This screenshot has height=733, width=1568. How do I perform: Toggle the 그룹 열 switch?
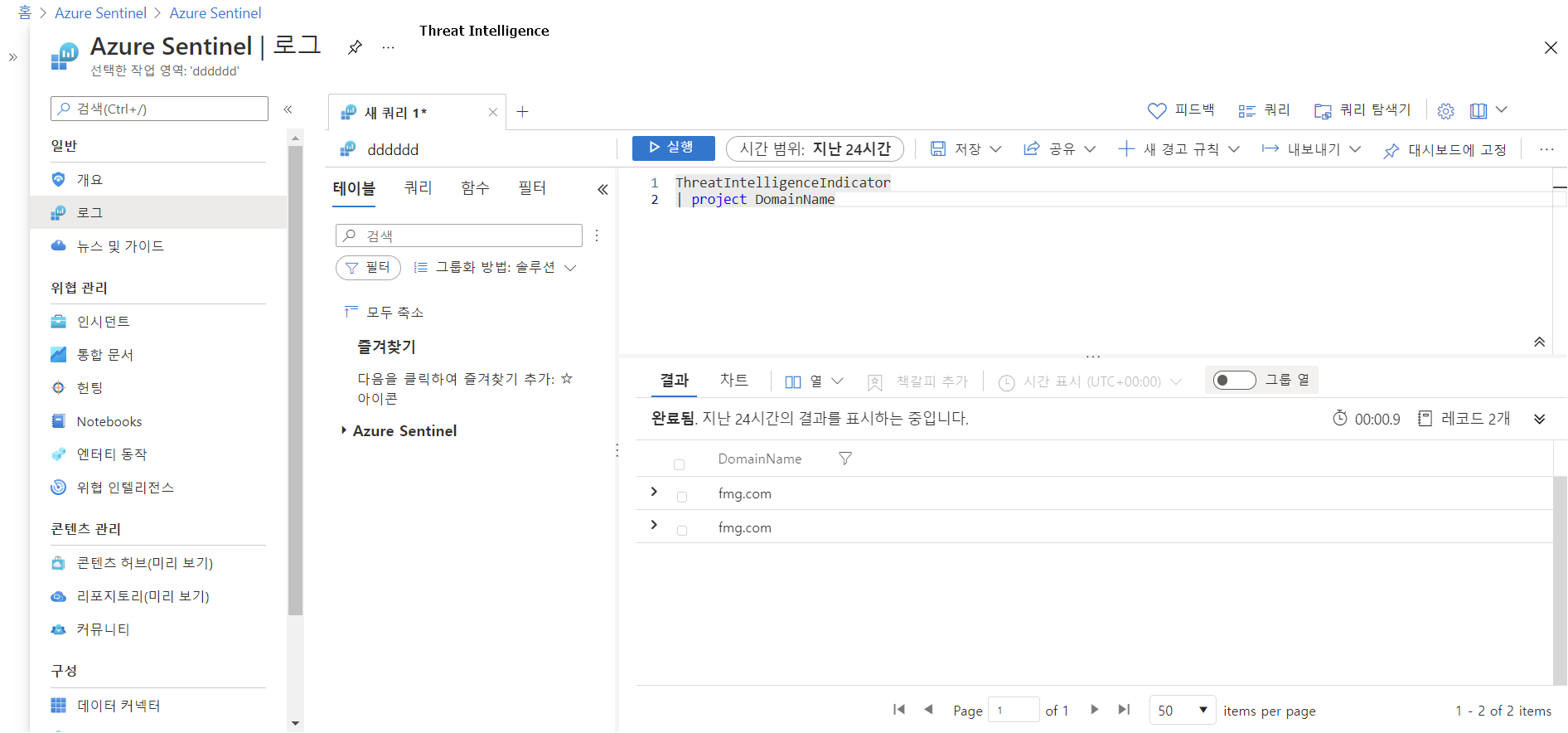coord(1234,380)
